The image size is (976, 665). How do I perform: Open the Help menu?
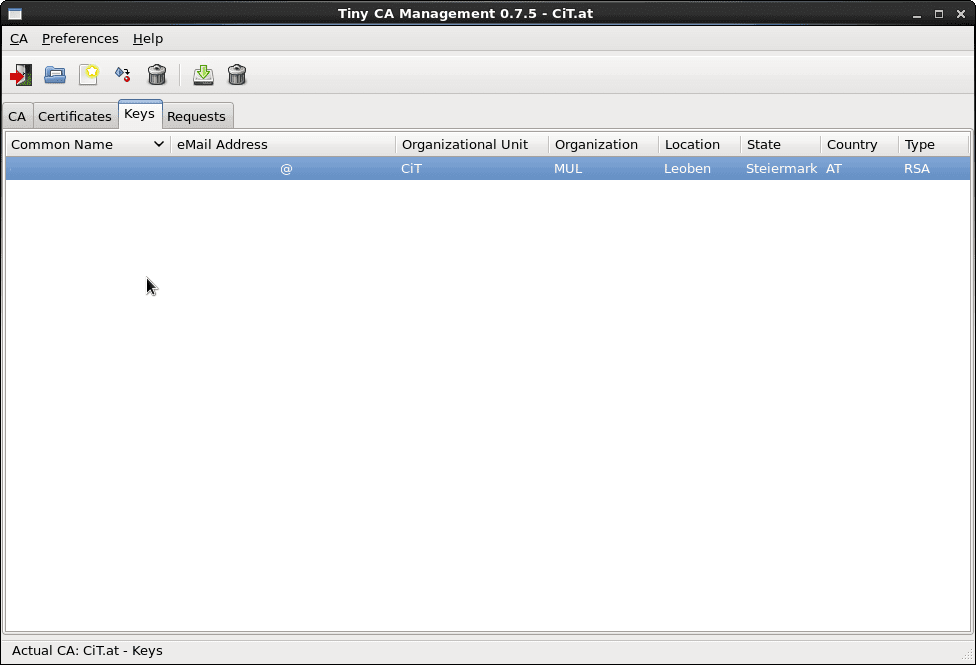[x=148, y=38]
